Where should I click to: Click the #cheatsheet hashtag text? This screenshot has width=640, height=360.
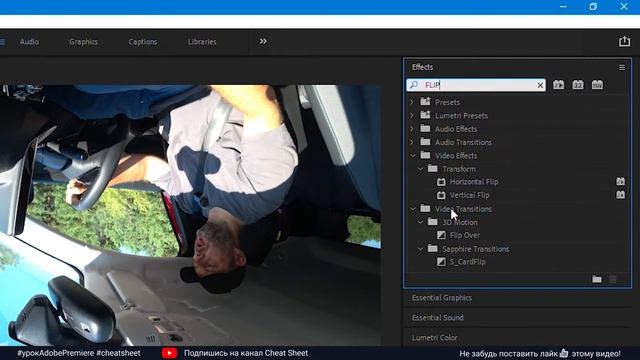pyautogui.click(x=118, y=353)
